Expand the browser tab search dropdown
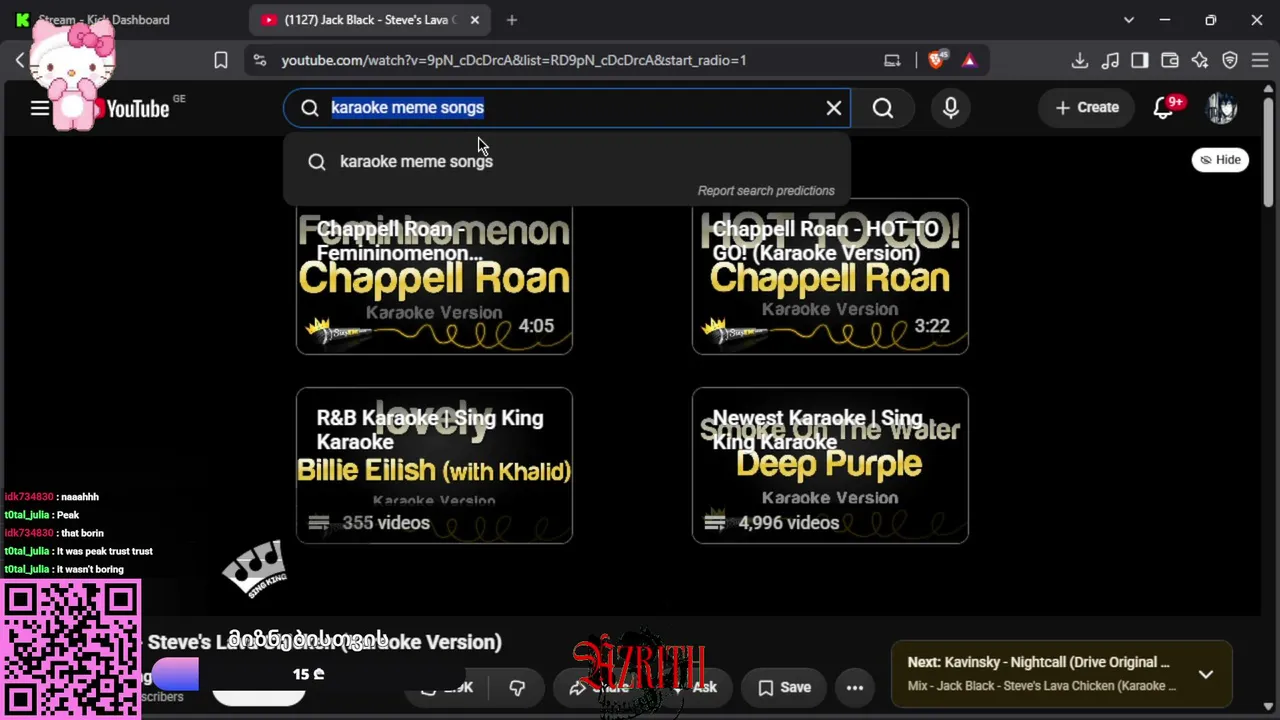The height and width of the screenshot is (720, 1280). 1129,20
